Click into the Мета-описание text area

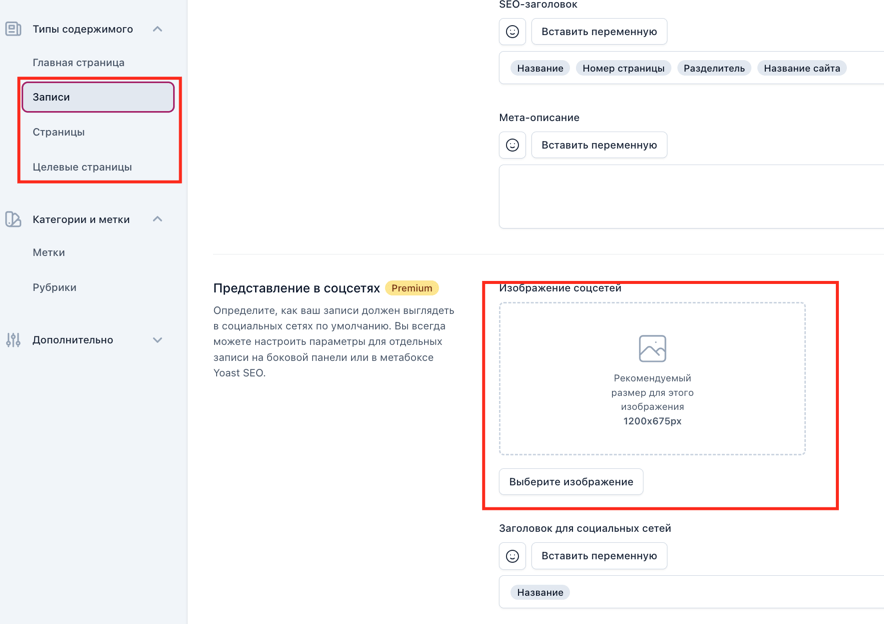coord(691,197)
